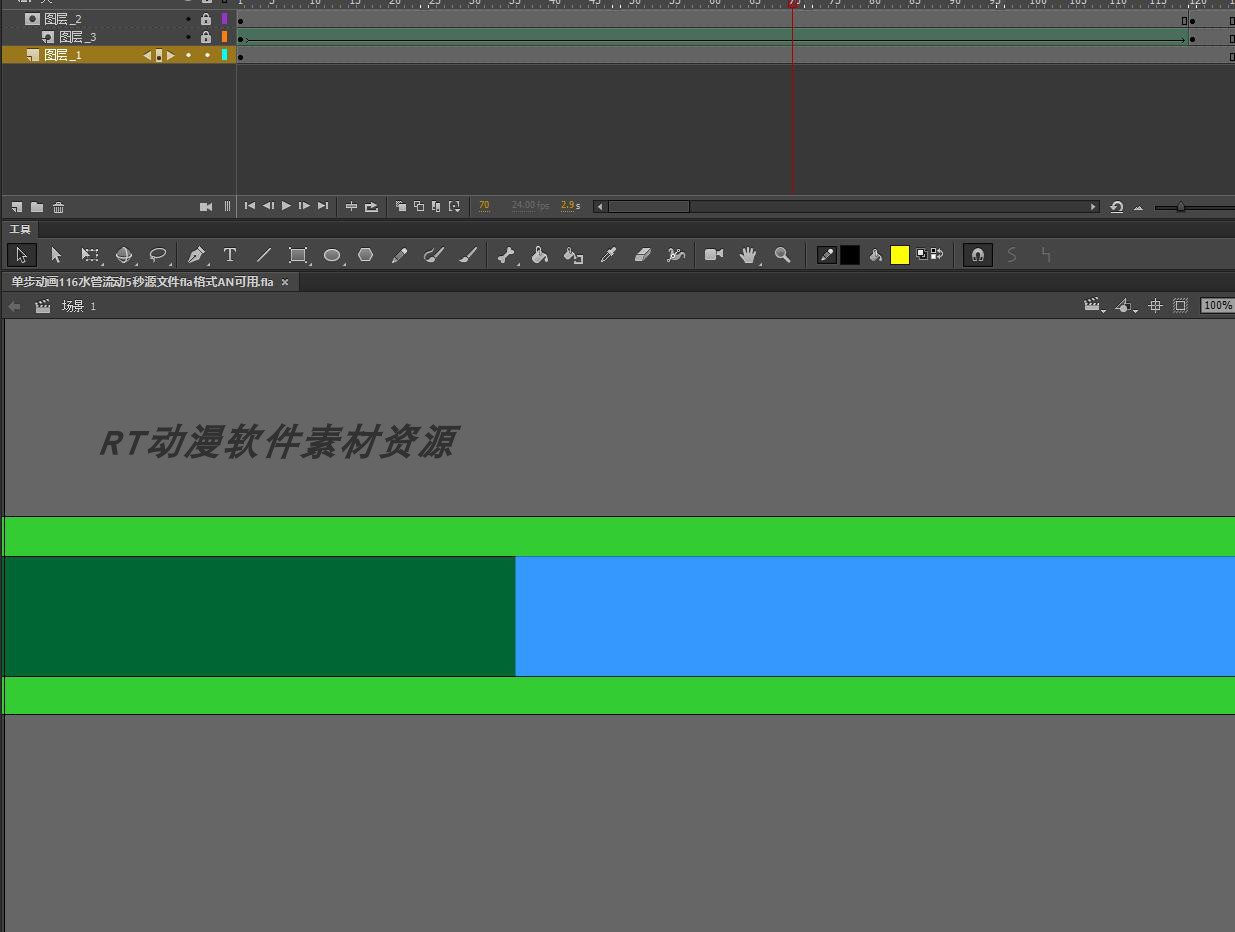The height and width of the screenshot is (932, 1235).
Task: Select the Lasso tool
Action: (158, 255)
